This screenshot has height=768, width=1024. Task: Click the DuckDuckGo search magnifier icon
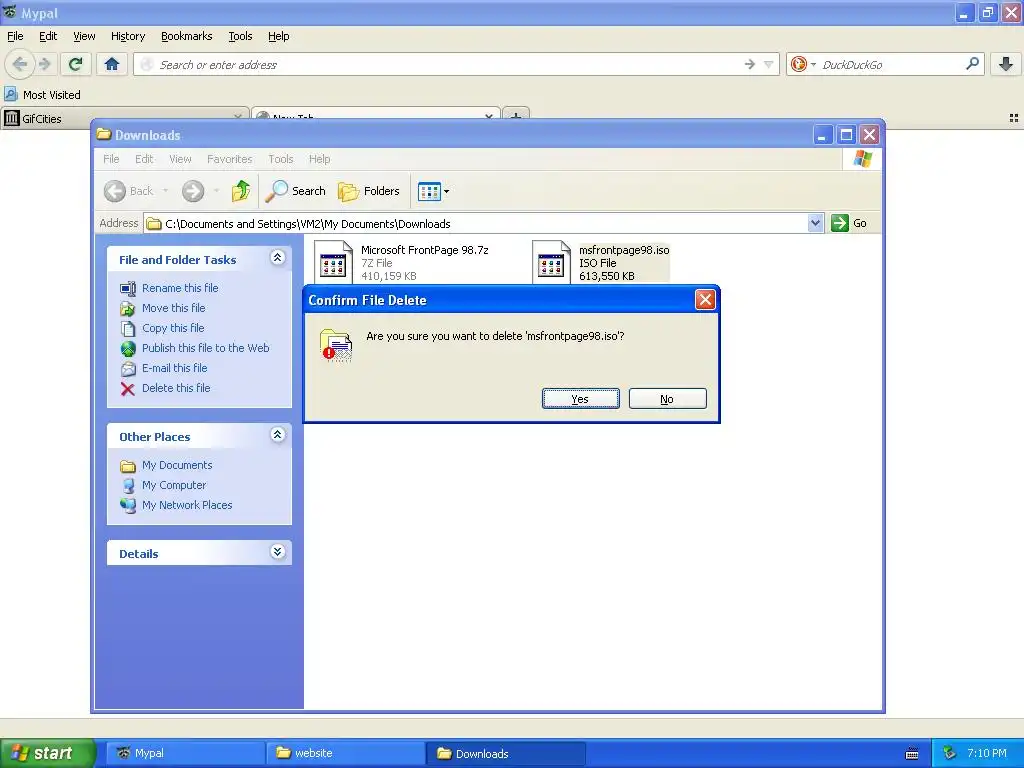tap(972, 64)
